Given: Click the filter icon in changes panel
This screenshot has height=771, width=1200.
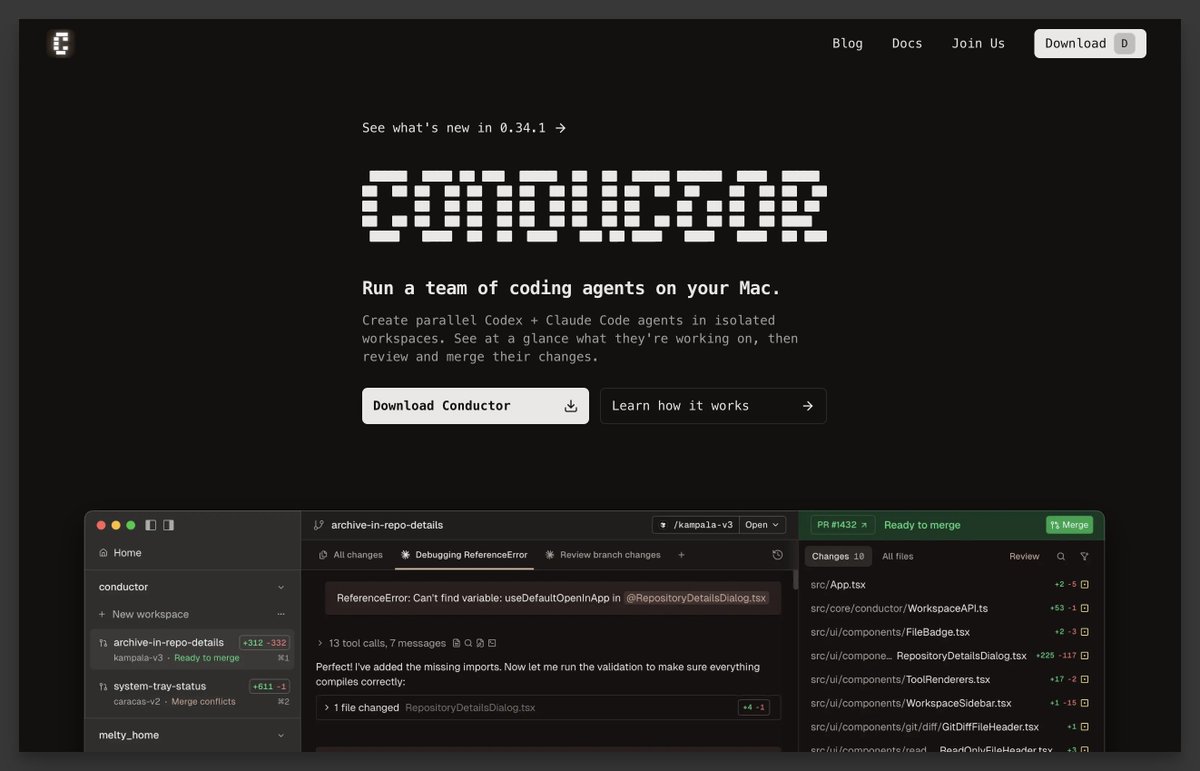Looking at the screenshot, I should [x=1084, y=556].
